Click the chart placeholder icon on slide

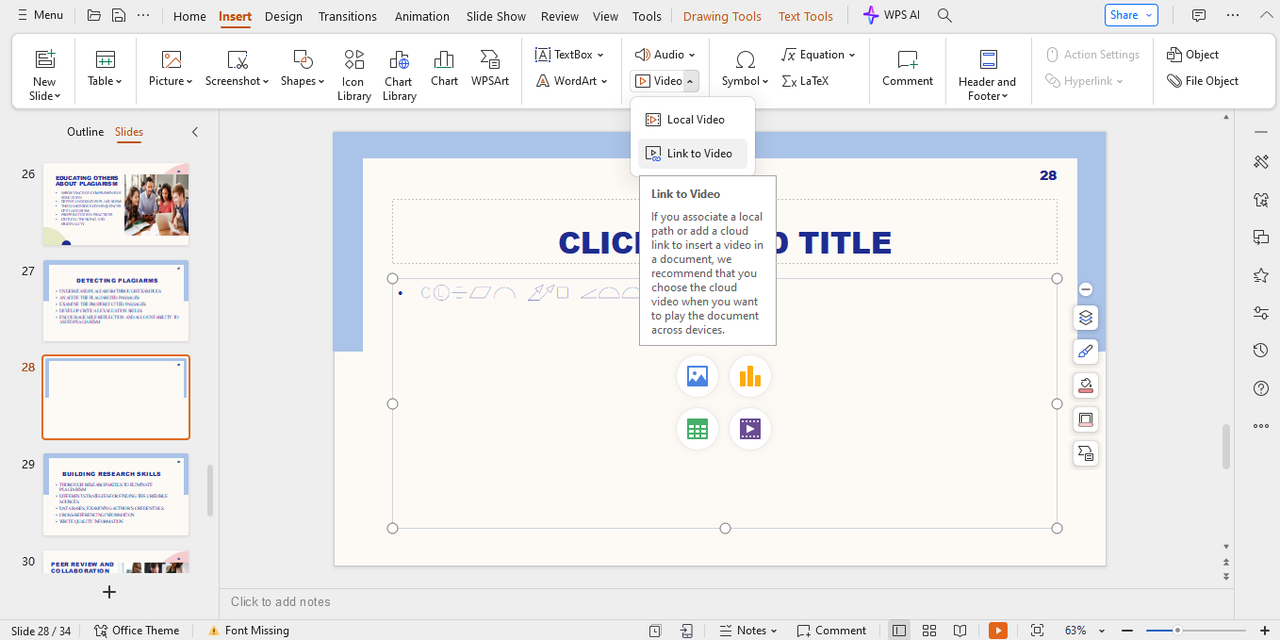(x=750, y=376)
